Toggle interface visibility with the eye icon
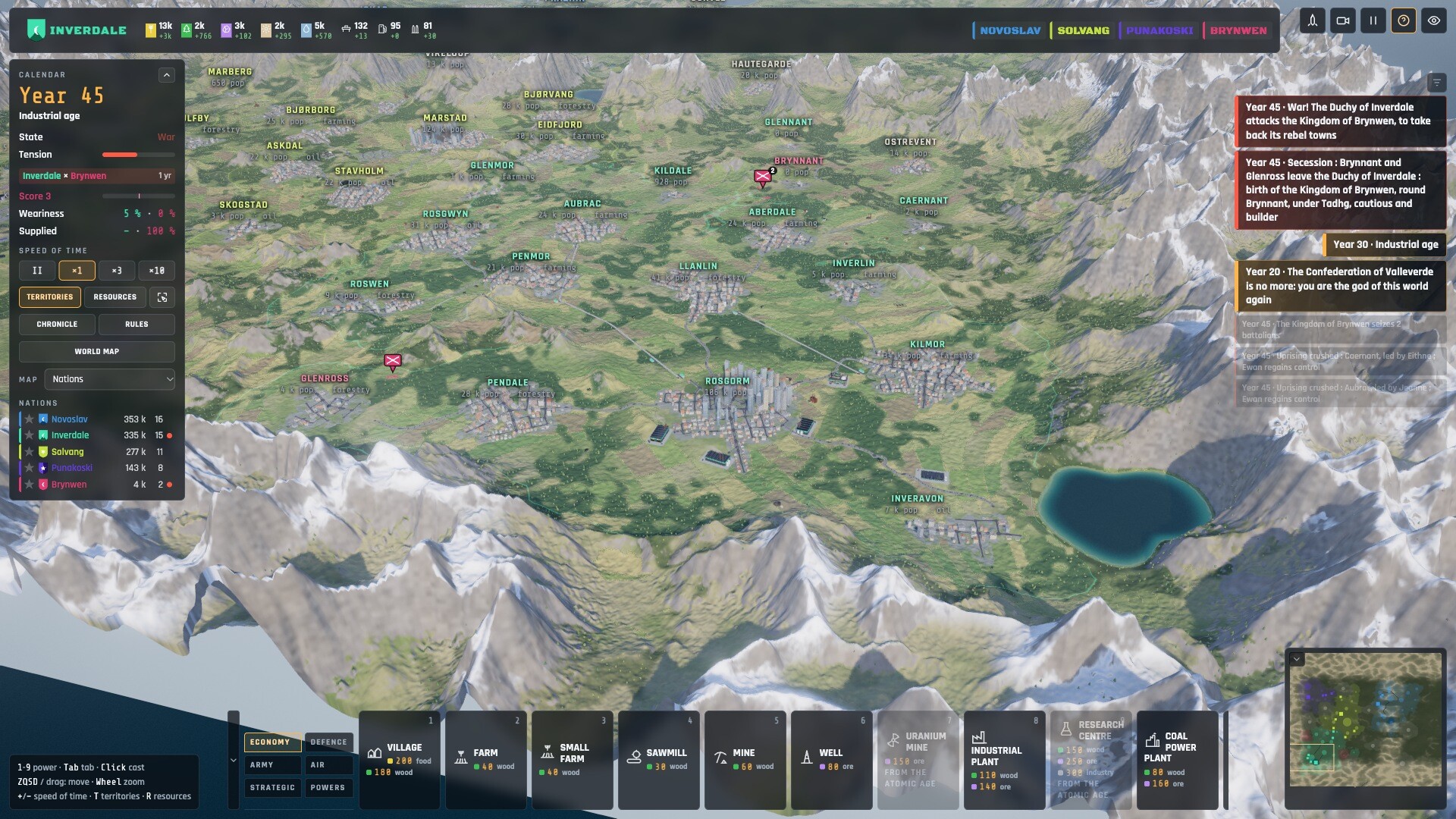 1434,20
